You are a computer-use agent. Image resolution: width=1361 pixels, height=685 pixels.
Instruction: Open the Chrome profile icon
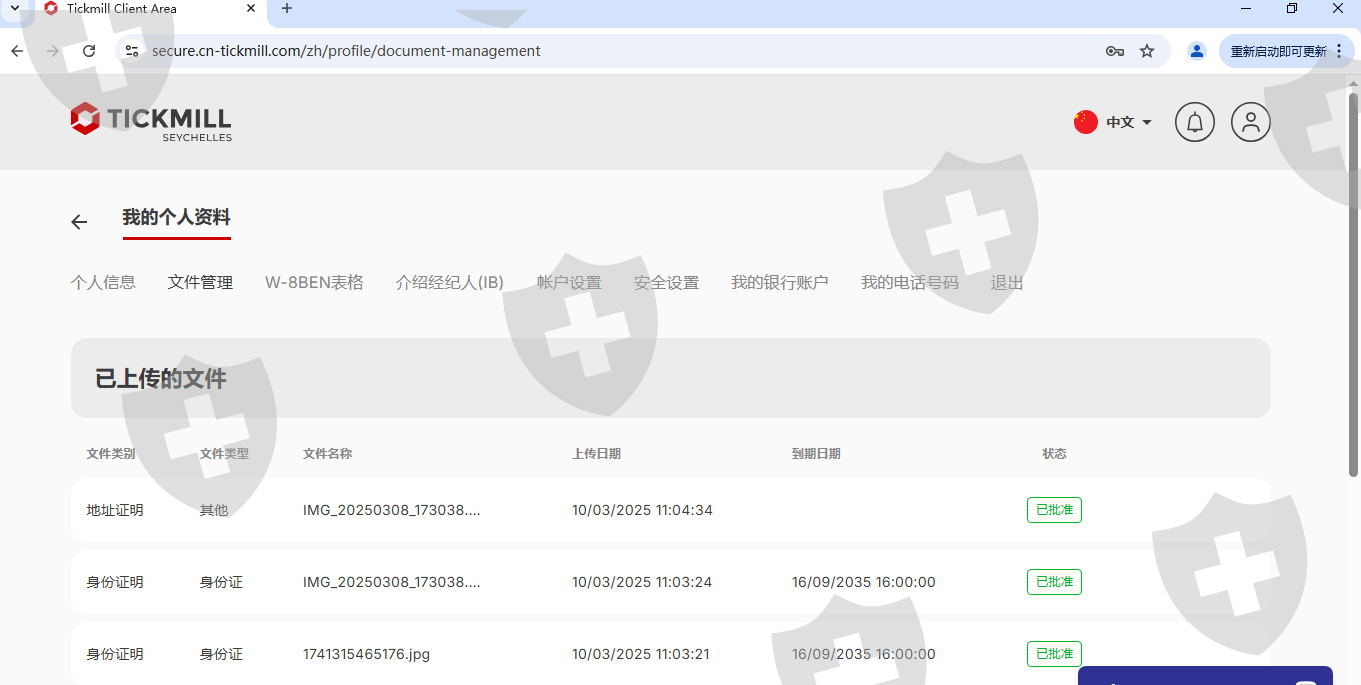[x=1197, y=51]
